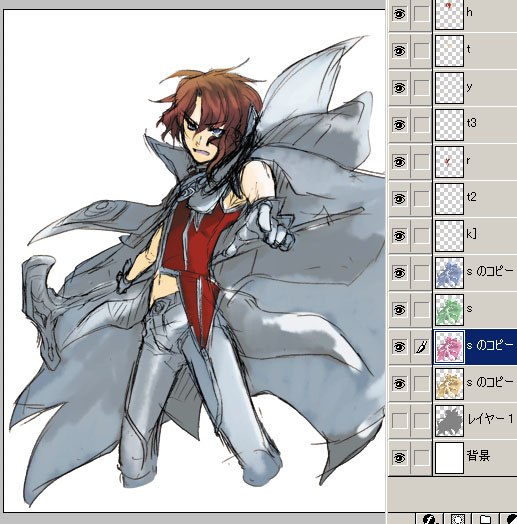
Task: Hide the blue-thumbnail s のコピー layer
Action: point(399,273)
